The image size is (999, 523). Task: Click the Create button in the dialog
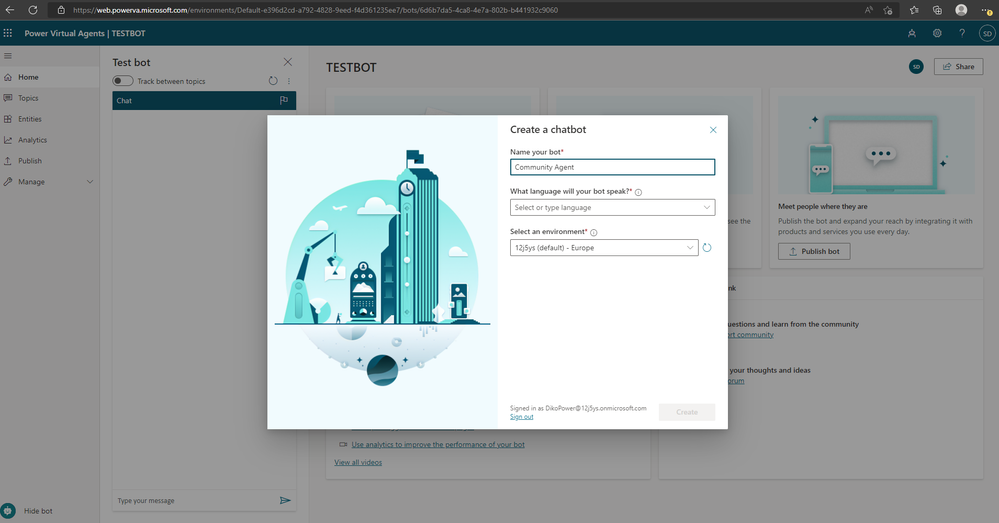[x=687, y=412]
